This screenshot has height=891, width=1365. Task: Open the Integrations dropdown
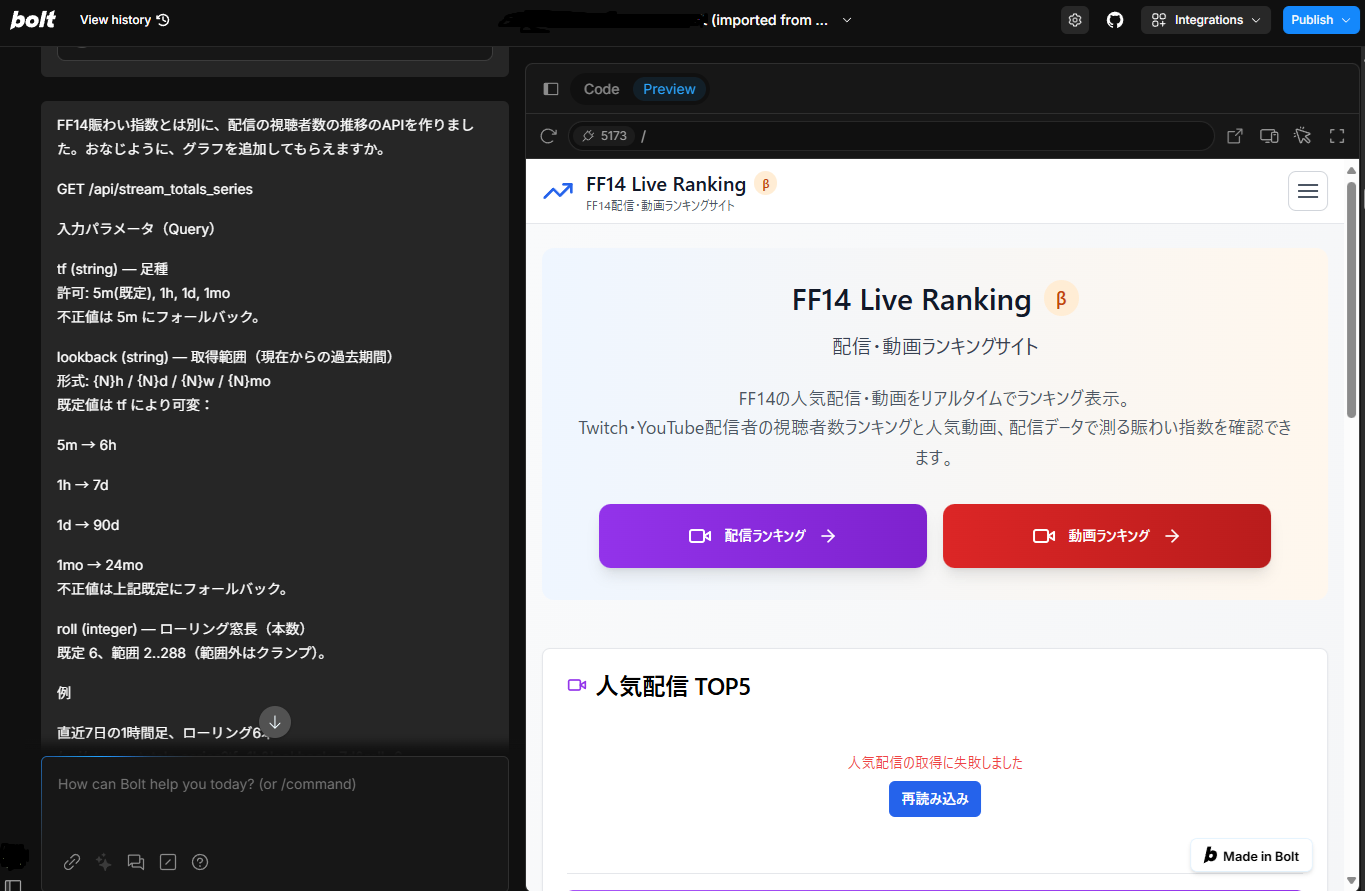[x=1205, y=20]
